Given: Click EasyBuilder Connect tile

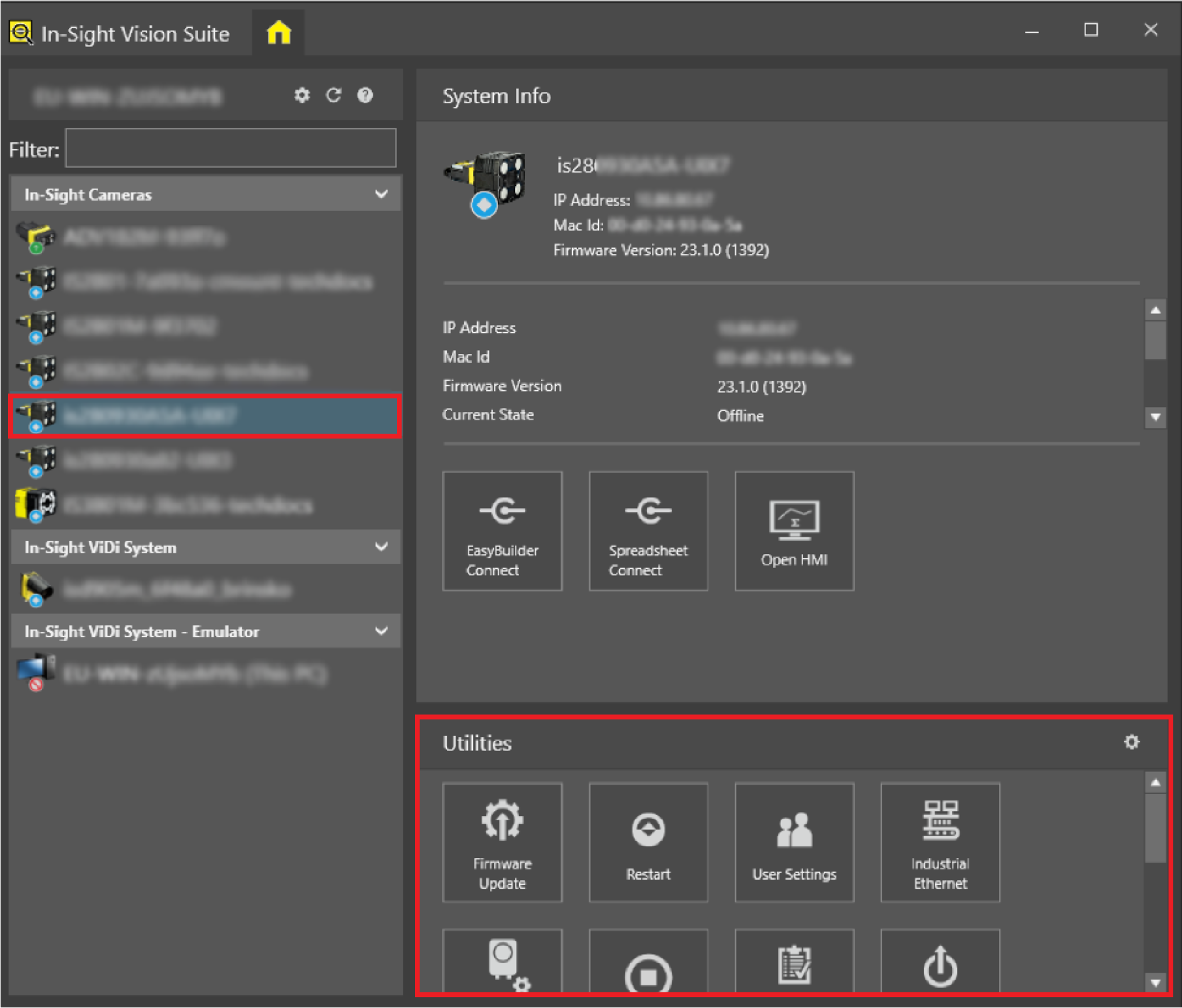Looking at the screenshot, I should pos(502,531).
